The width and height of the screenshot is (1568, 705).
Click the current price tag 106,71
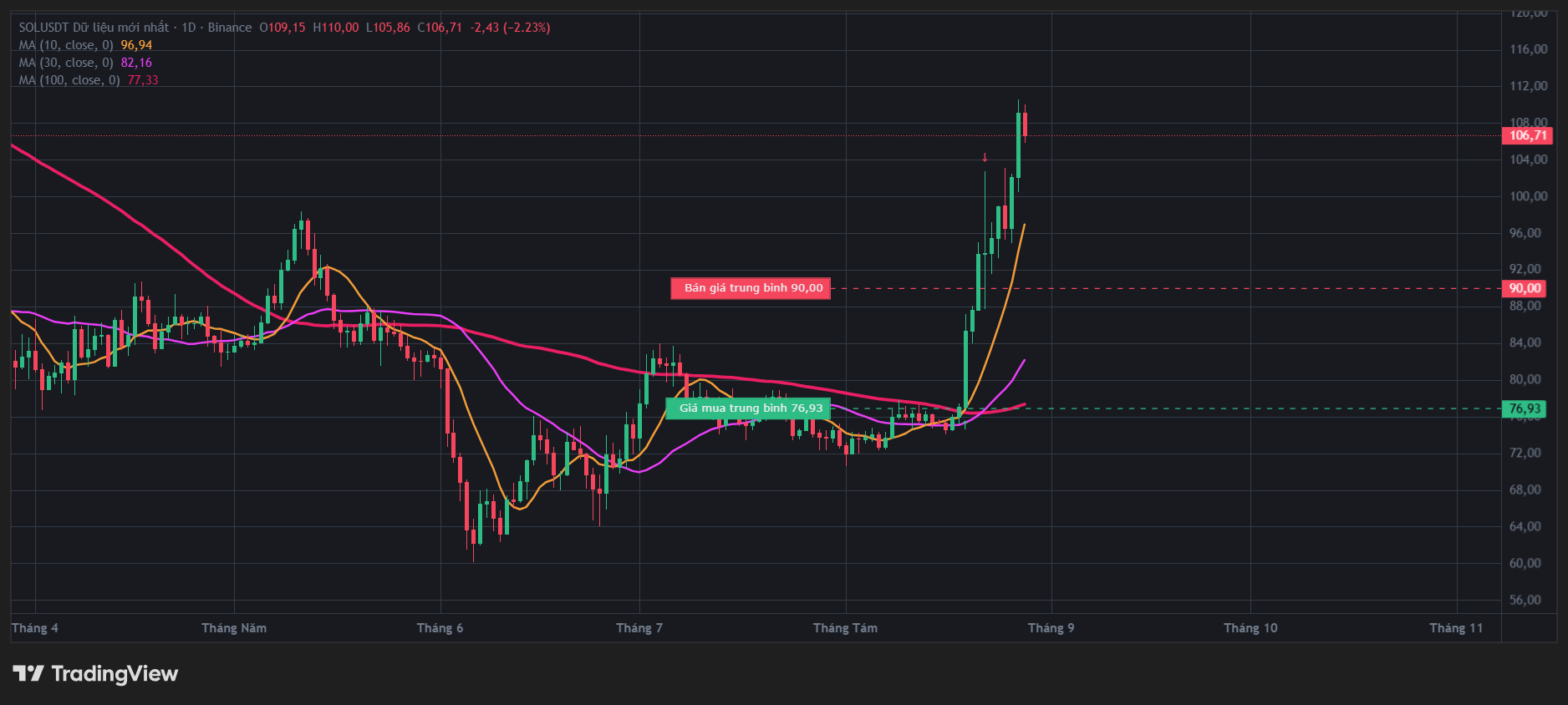click(x=1527, y=135)
